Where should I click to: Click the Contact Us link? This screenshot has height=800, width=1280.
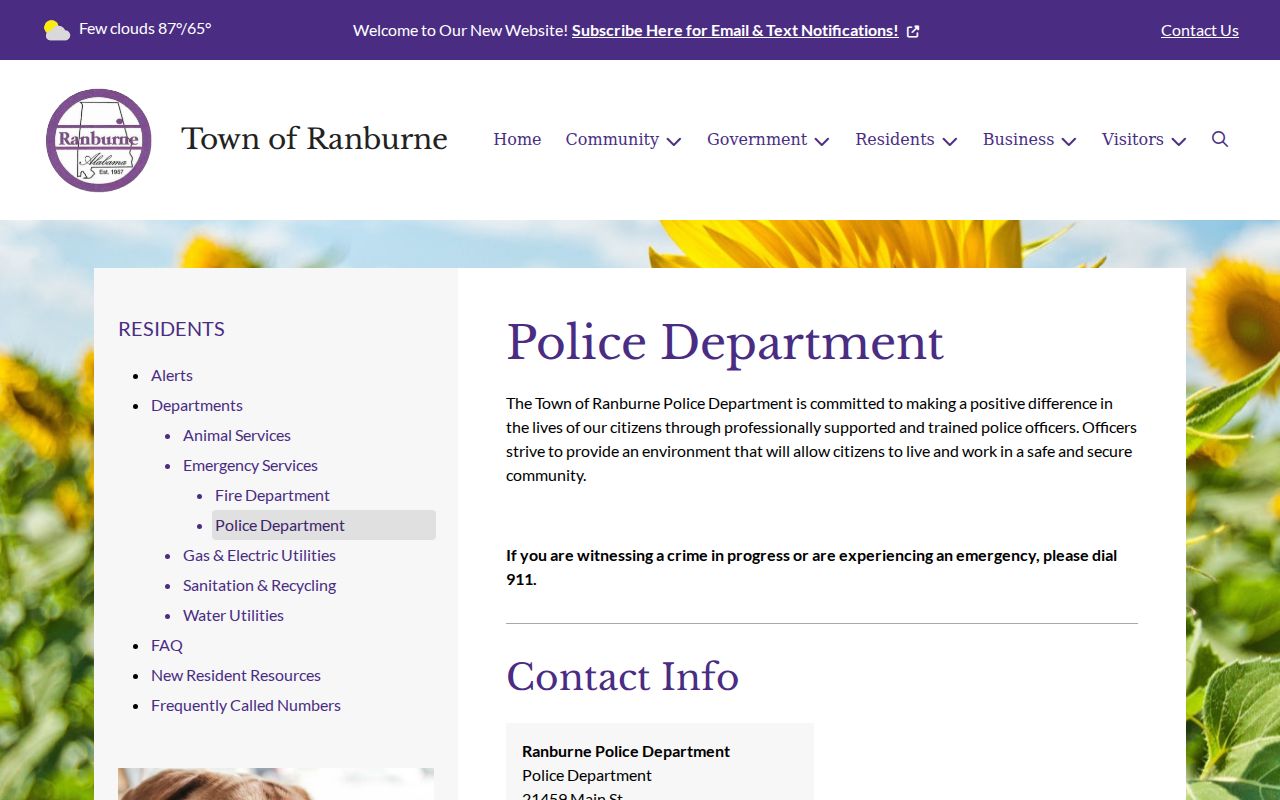[x=1200, y=30]
